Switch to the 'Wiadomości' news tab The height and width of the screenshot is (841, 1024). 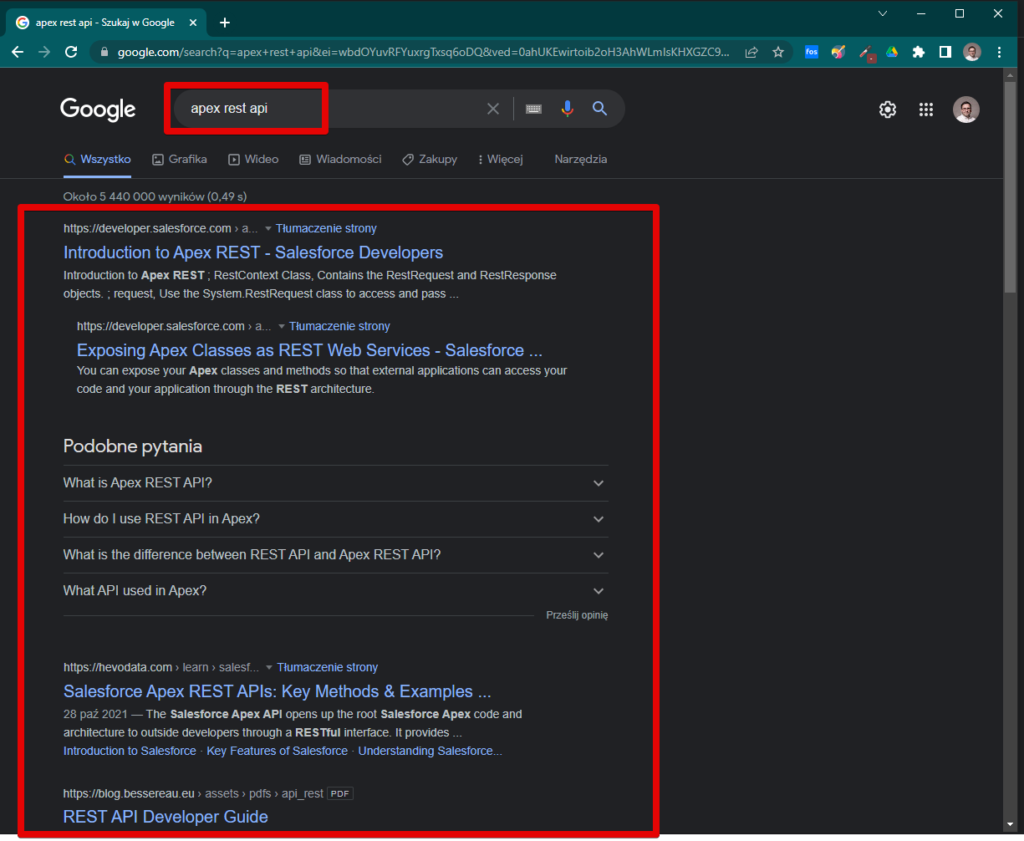click(340, 159)
